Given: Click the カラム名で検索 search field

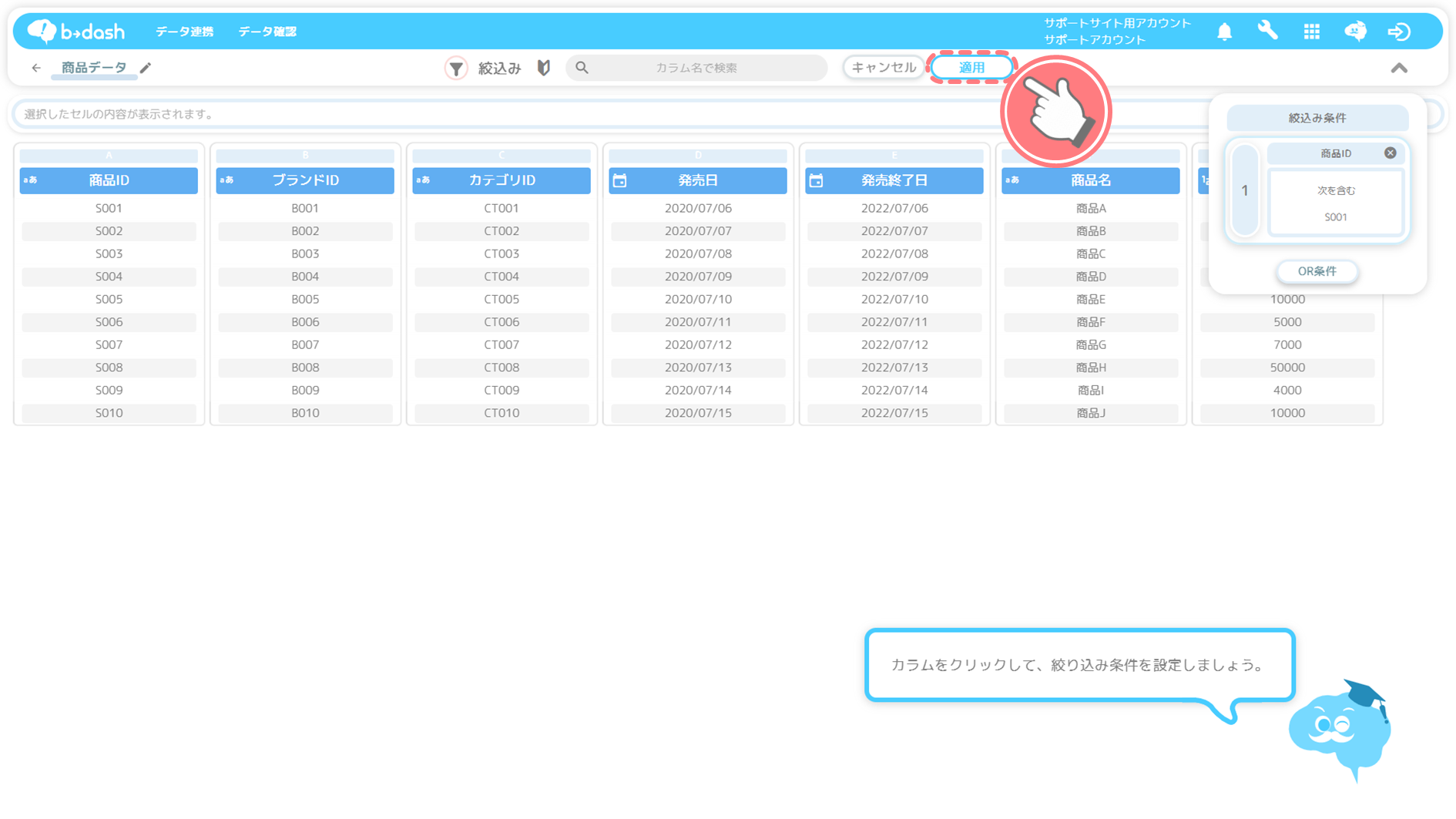Looking at the screenshot, I should click(696, 68).
